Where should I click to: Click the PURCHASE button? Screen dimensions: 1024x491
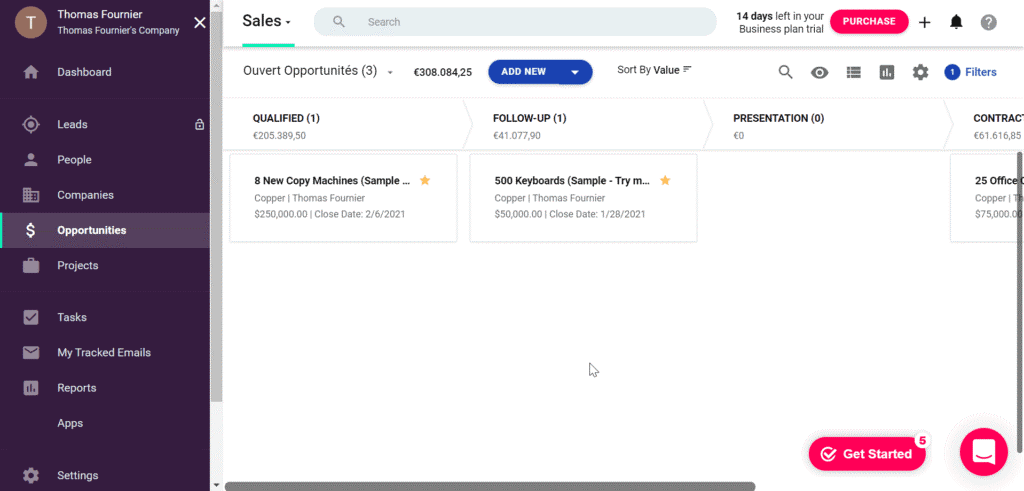(869, 22)
